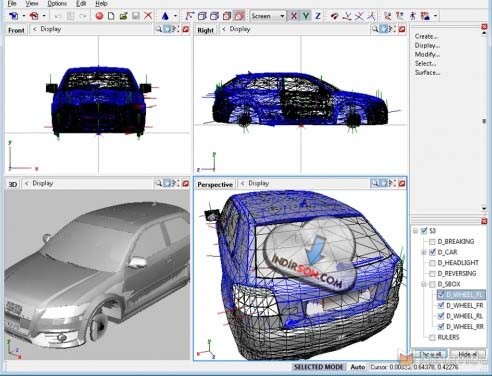Maximize the Perspective viewport with red icon
This screenshot has height=376, width=492.
402,183
